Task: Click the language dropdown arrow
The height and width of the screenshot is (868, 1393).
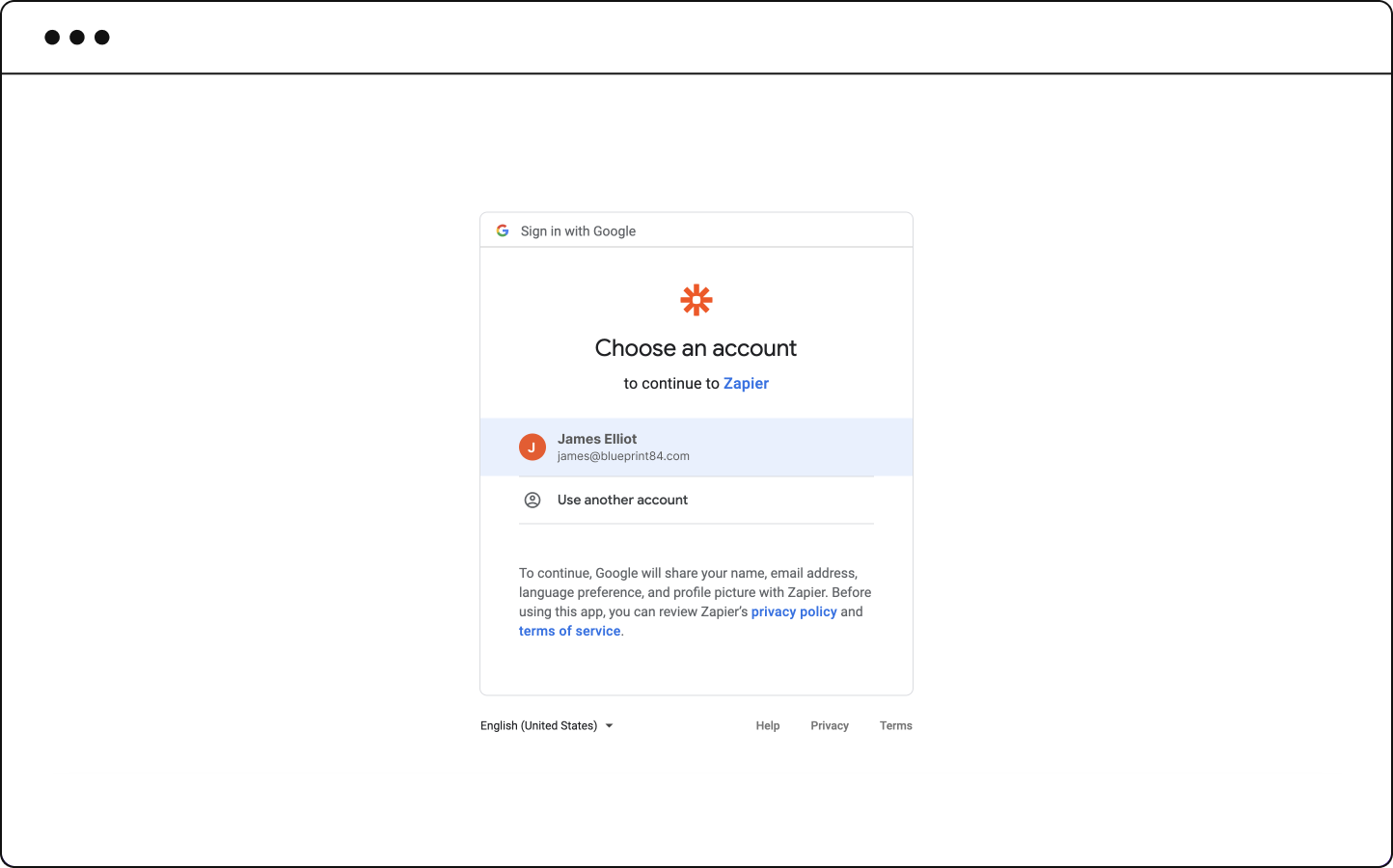Action: point(609,726)
